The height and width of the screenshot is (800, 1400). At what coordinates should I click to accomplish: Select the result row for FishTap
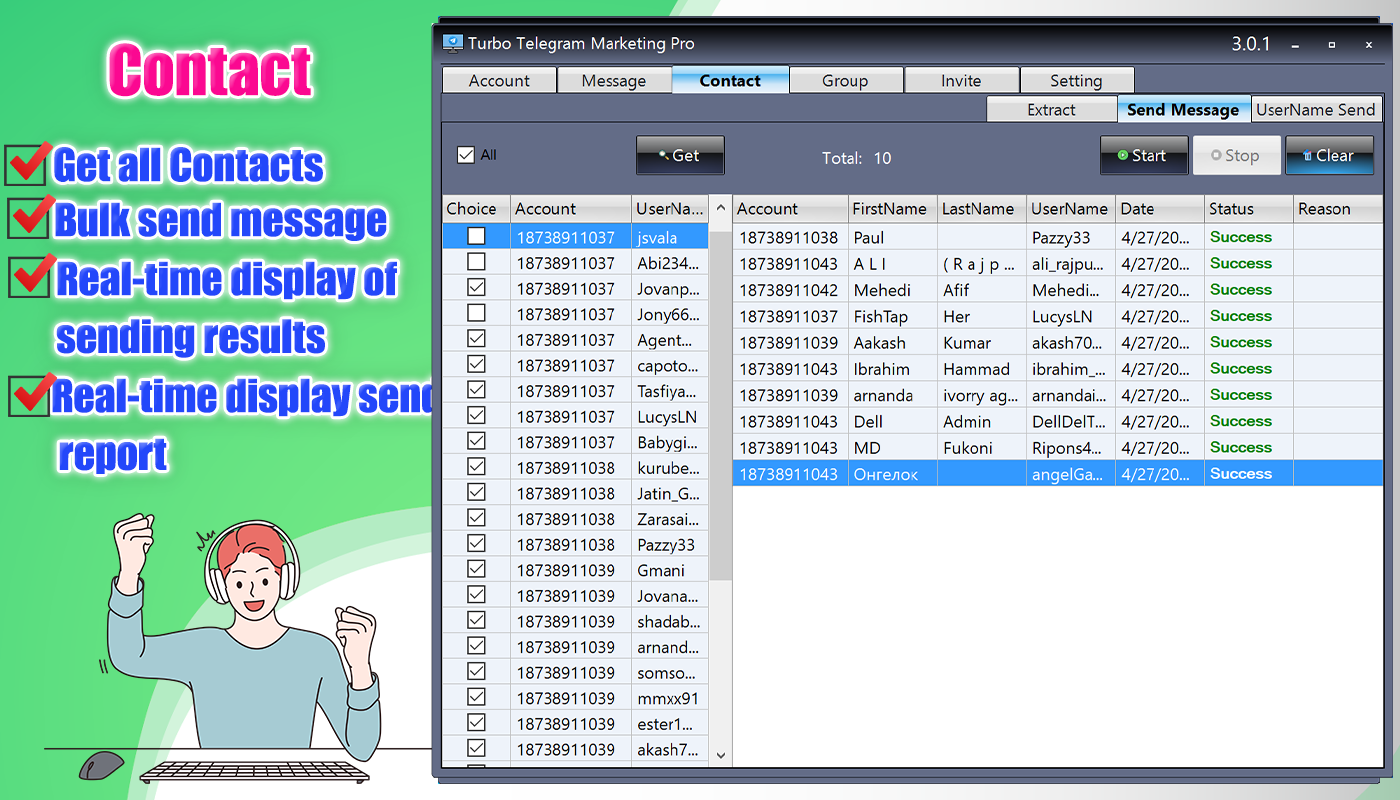1058,316
